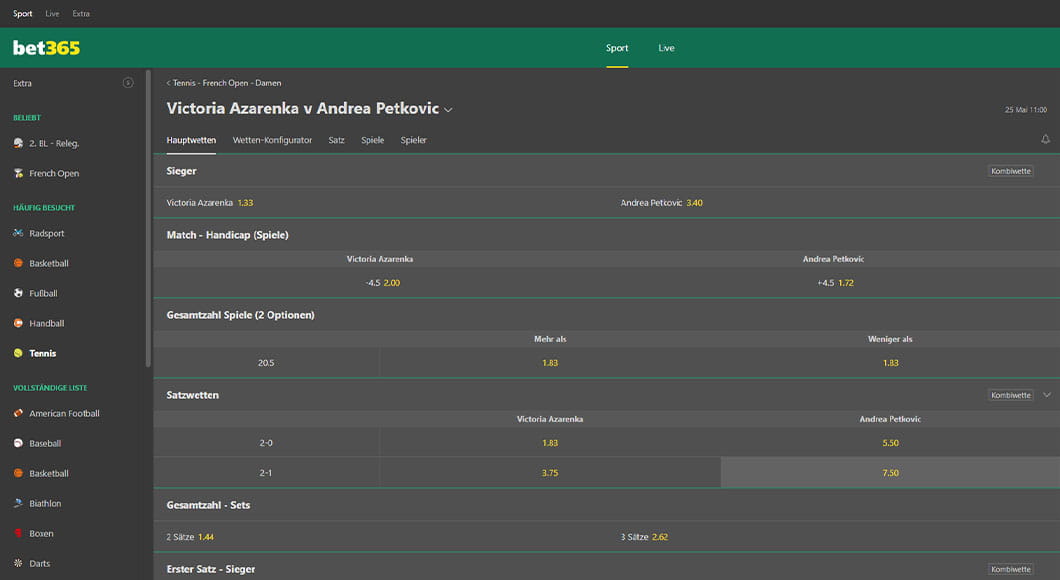The width and height of the screenshot is (1060, 580).
Task: Open Biathlon in the sidebar
Action: pos(45,504)
